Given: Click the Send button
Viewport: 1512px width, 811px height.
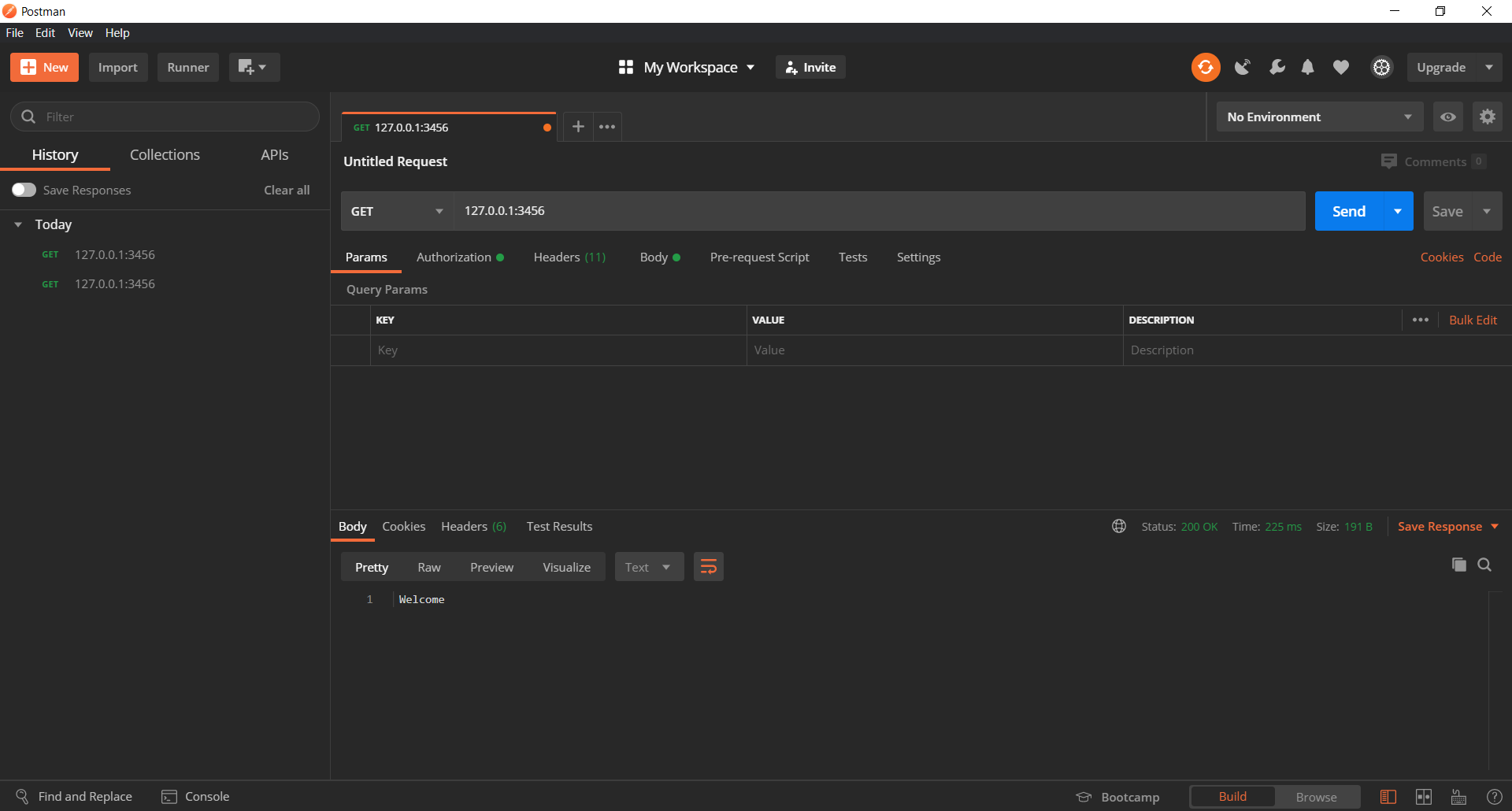Looking at the screenshot, I should [x=1349, y=211].
